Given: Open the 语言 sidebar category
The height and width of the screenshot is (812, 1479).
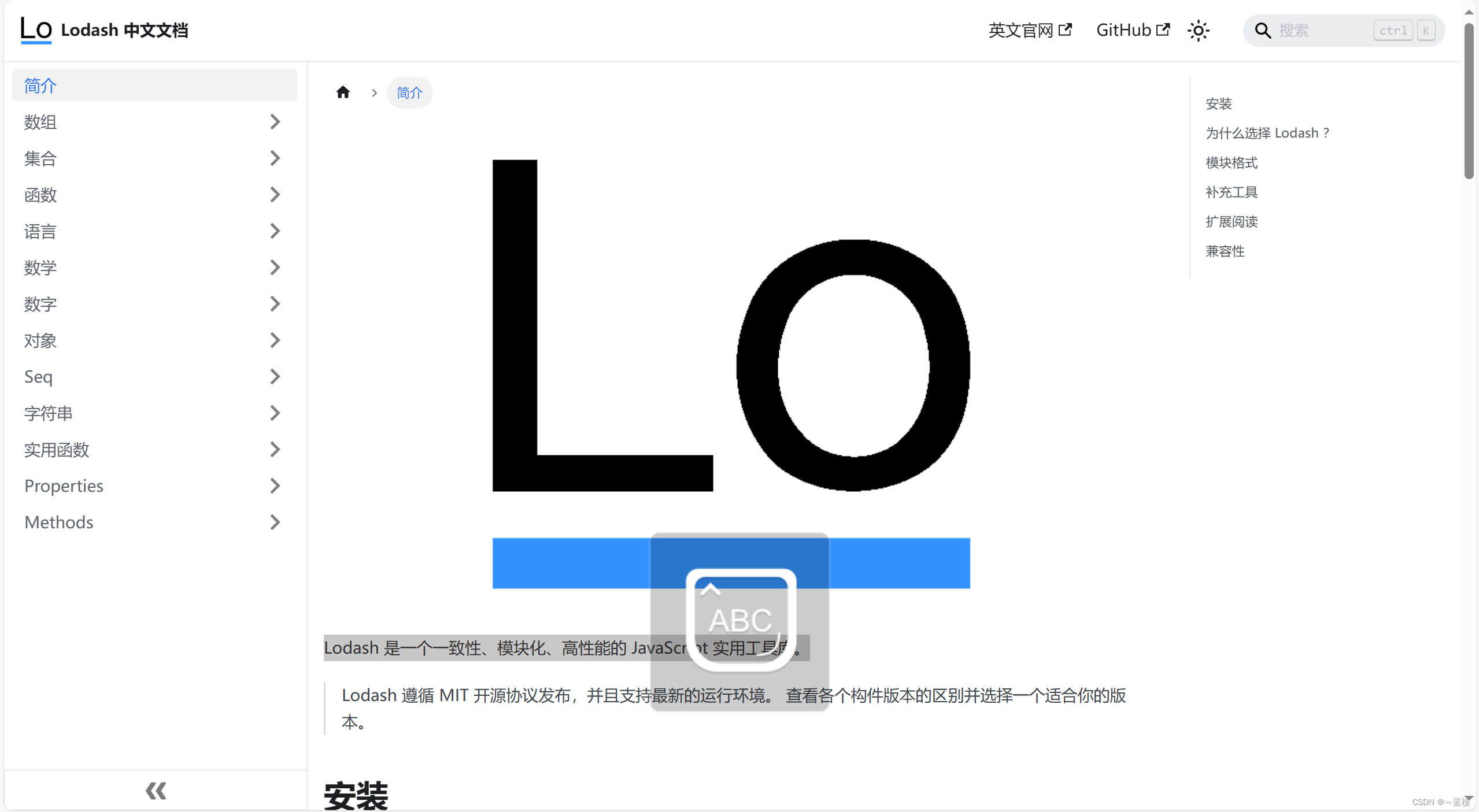Looking at the screenshot, I should [x=40, y=231].
